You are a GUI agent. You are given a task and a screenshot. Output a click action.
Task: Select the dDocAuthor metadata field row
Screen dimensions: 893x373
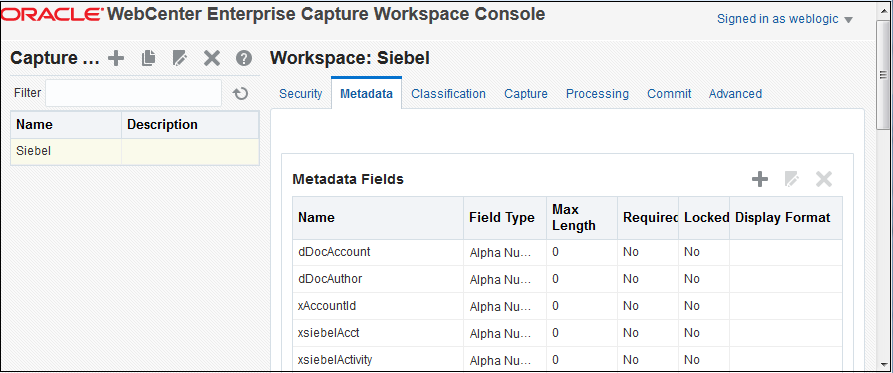[x=567, y=279]
